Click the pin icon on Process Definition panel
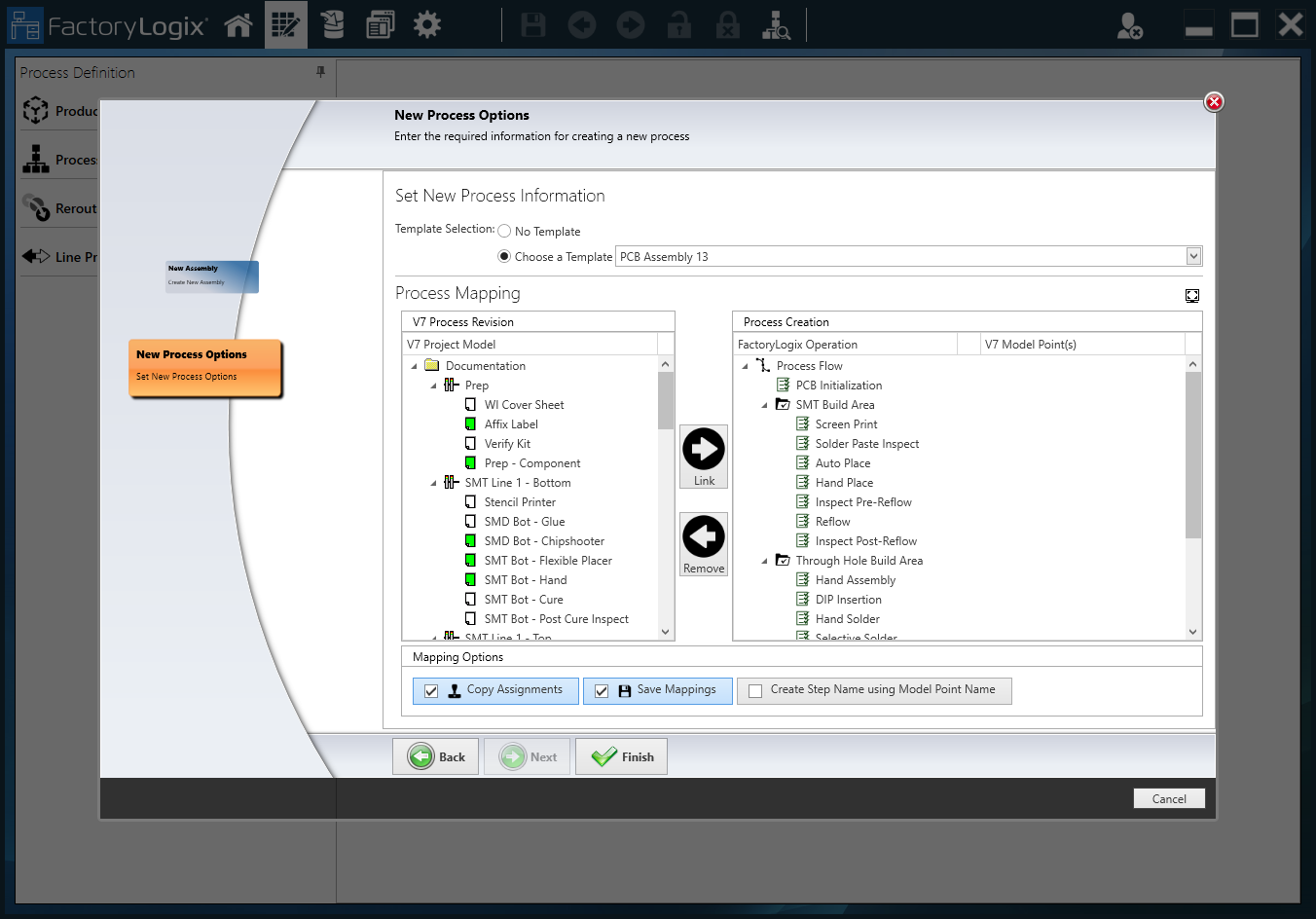Viewport: 1316px width, 919px height. pyautogui.click(x=320, y=72)
